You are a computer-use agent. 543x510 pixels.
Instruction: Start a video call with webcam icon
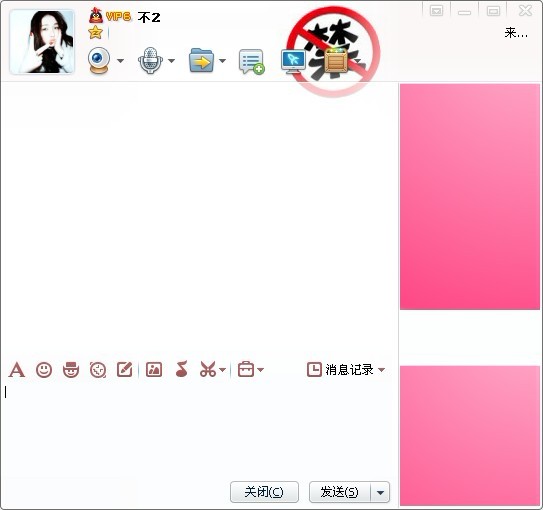(x=99, y=60)
